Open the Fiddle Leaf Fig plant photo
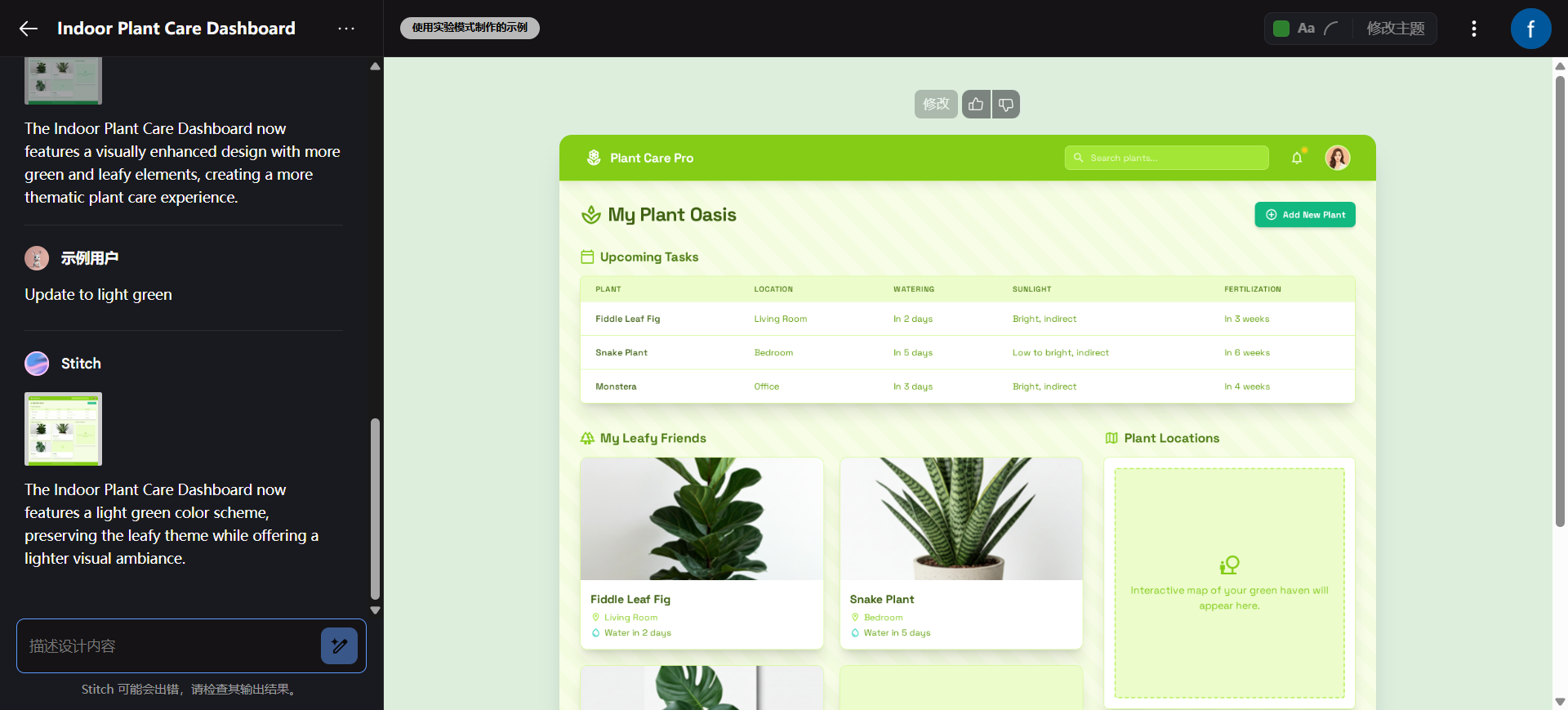This screenshot has height=710, width=1568. 702,519
